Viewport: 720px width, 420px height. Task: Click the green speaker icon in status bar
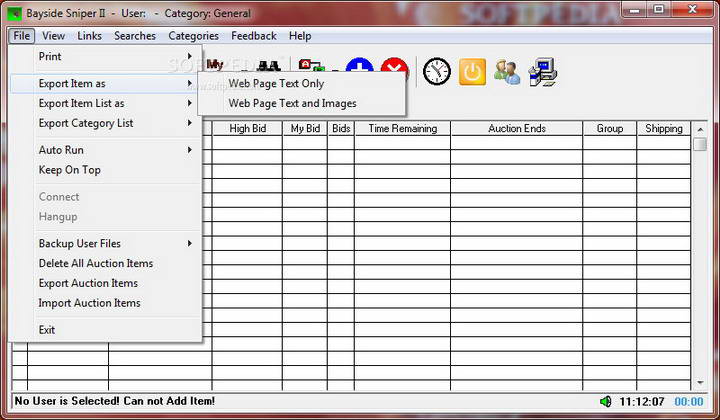point(606,402)
